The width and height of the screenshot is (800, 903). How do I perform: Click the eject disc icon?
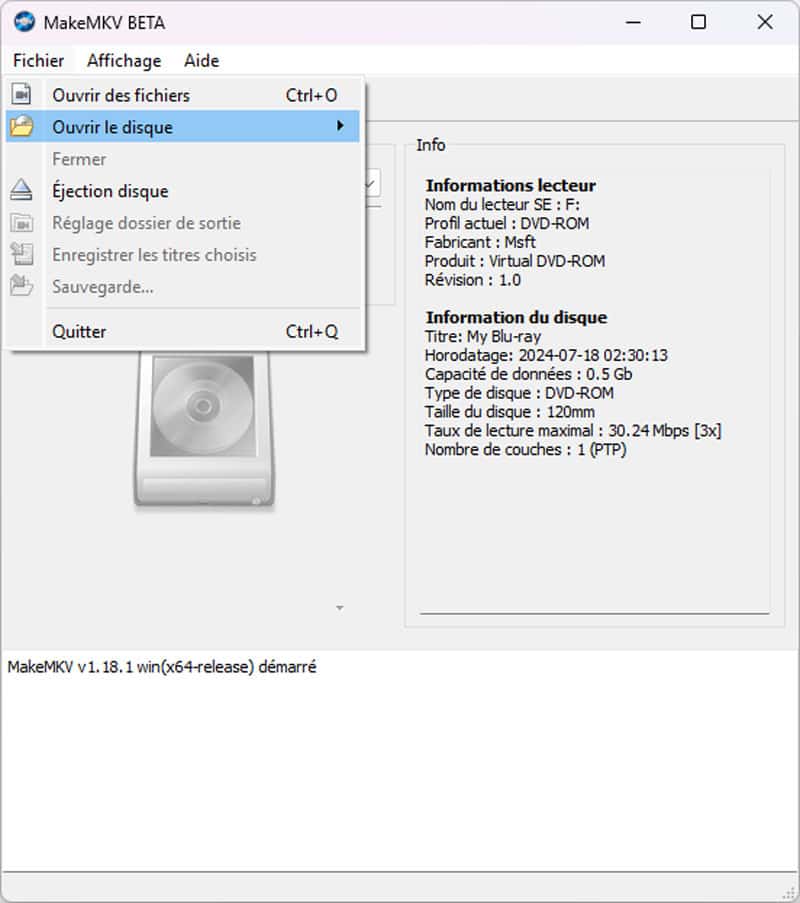pos(21,189)
